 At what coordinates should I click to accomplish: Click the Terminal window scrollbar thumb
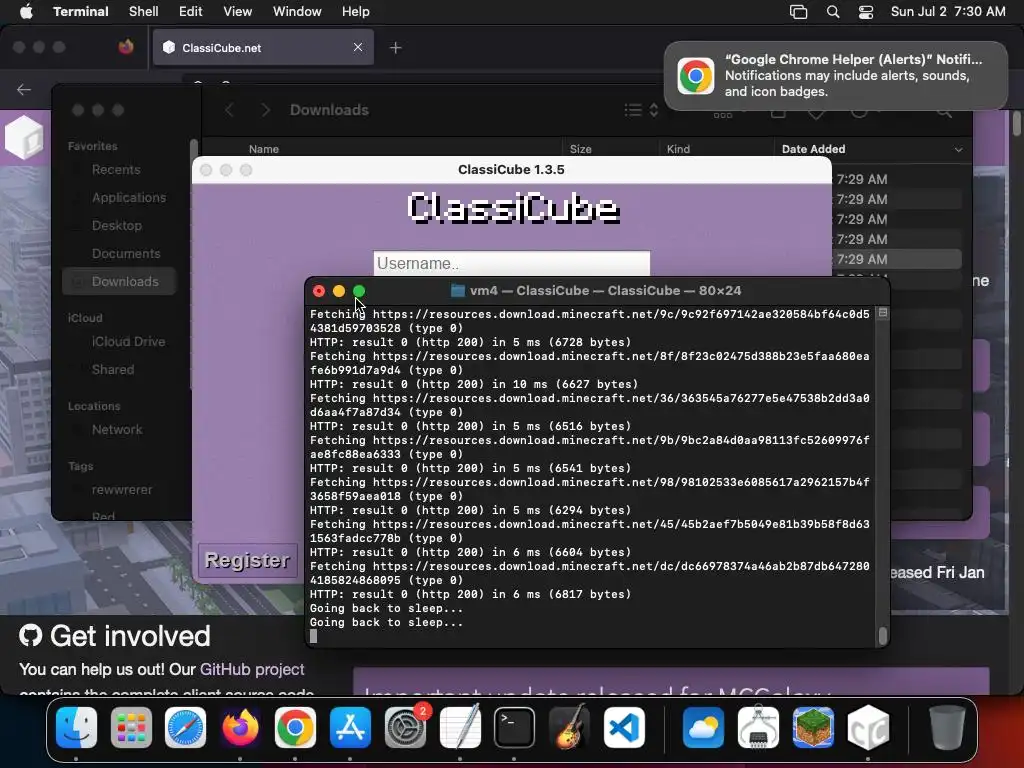pyautogui.click(x=883, y=635)
